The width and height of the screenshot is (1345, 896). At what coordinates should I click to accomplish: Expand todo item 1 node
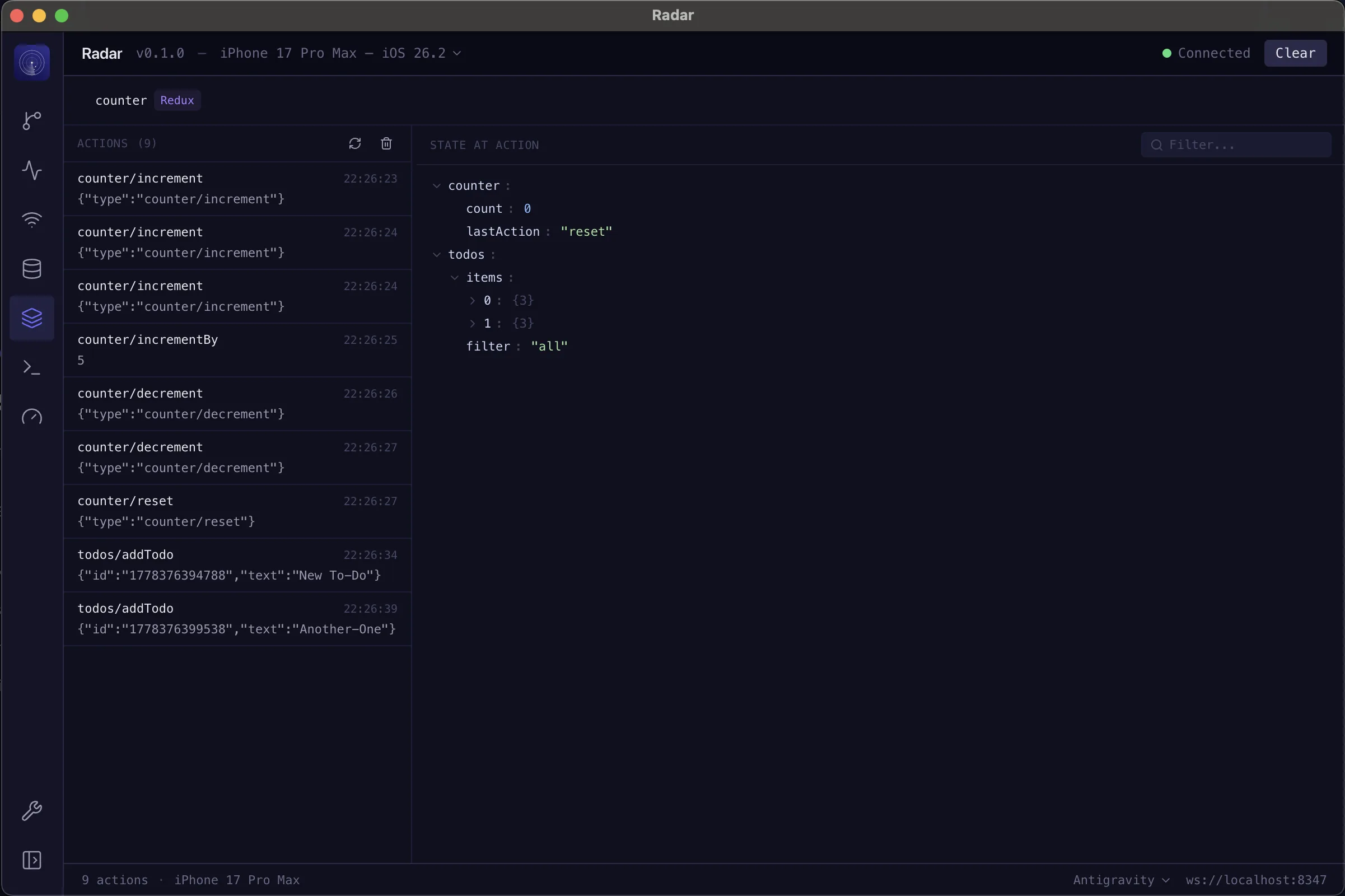(473, 324)
